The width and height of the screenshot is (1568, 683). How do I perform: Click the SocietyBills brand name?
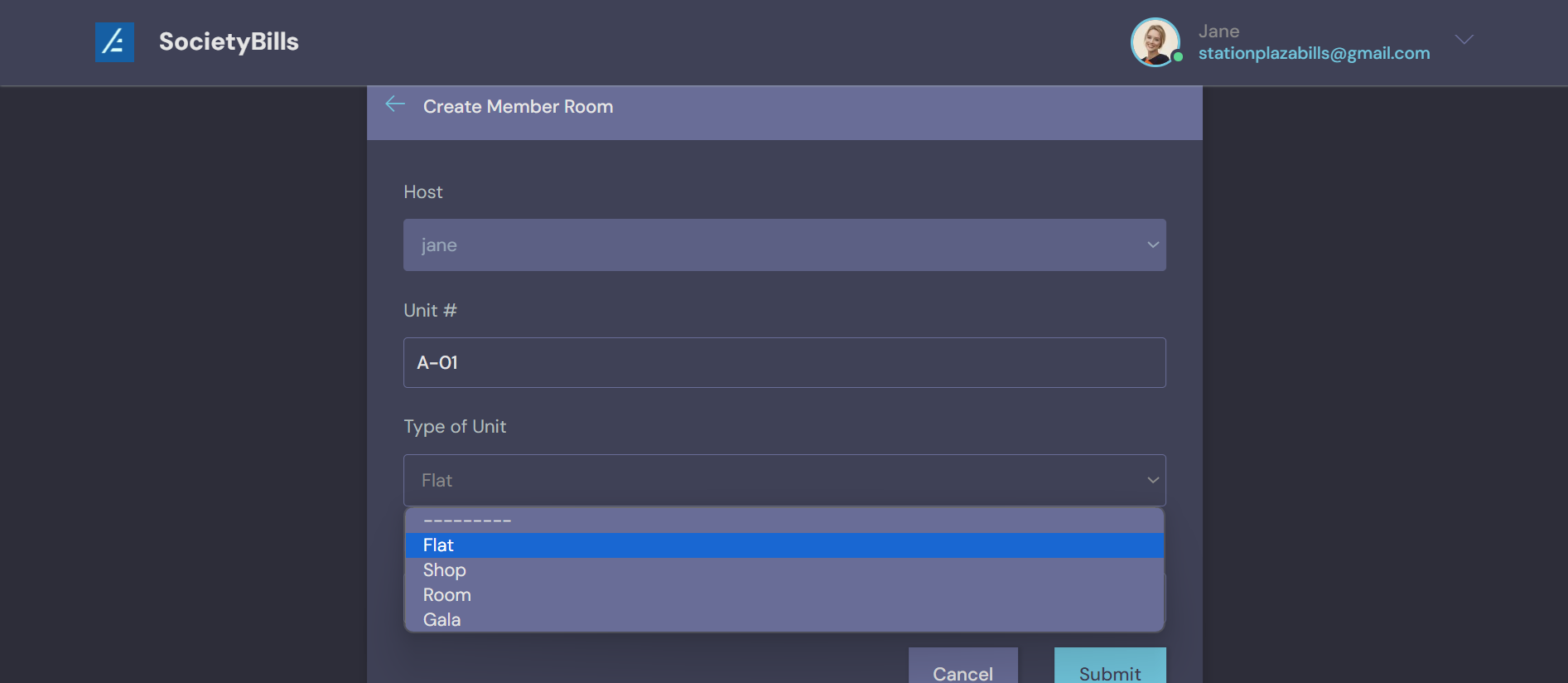tap(229, 41)
